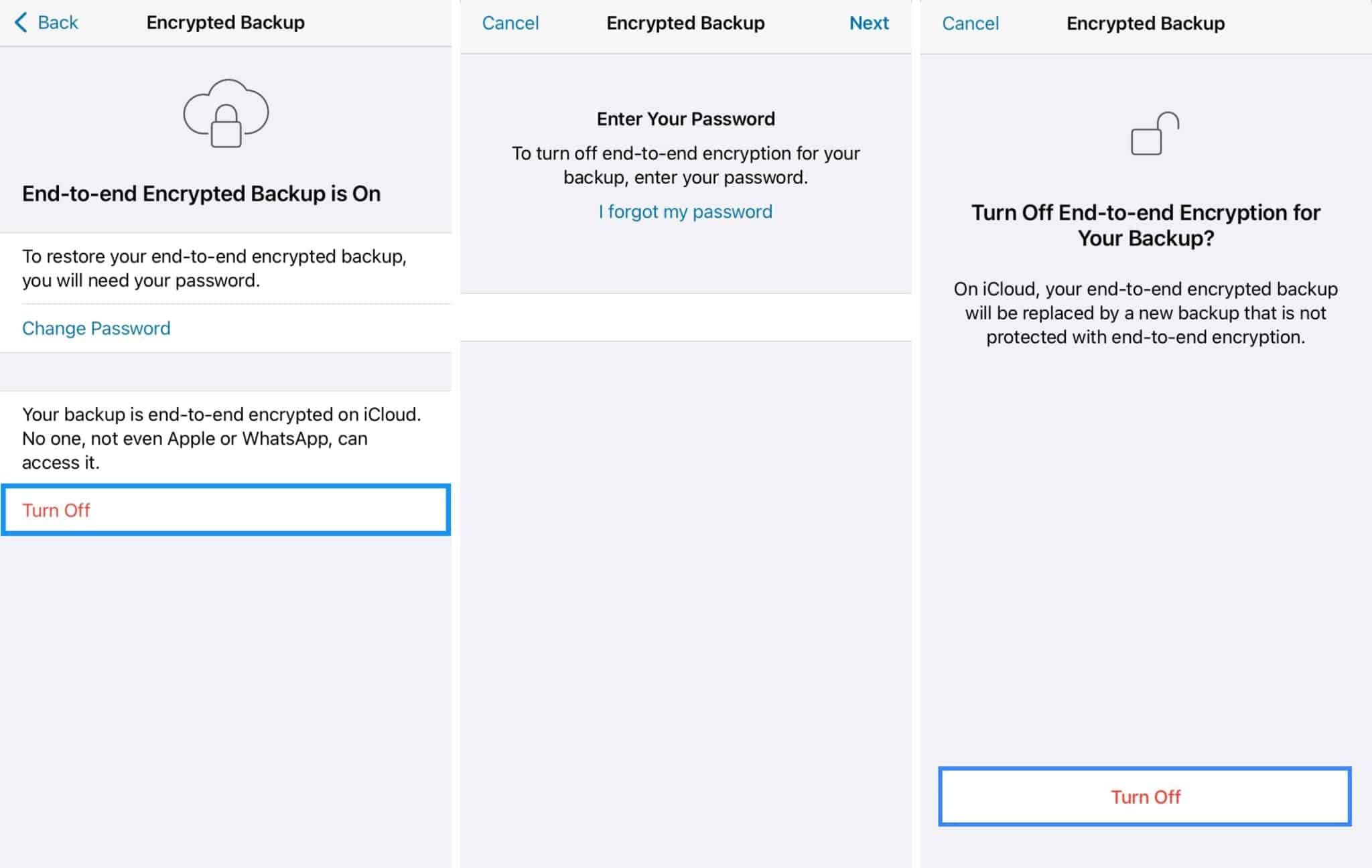Image resolution: width=1372 pixels, height=868 pixels.
Task: Confirm Turn Off on the third screen
Action: [x=1146, y=797]
